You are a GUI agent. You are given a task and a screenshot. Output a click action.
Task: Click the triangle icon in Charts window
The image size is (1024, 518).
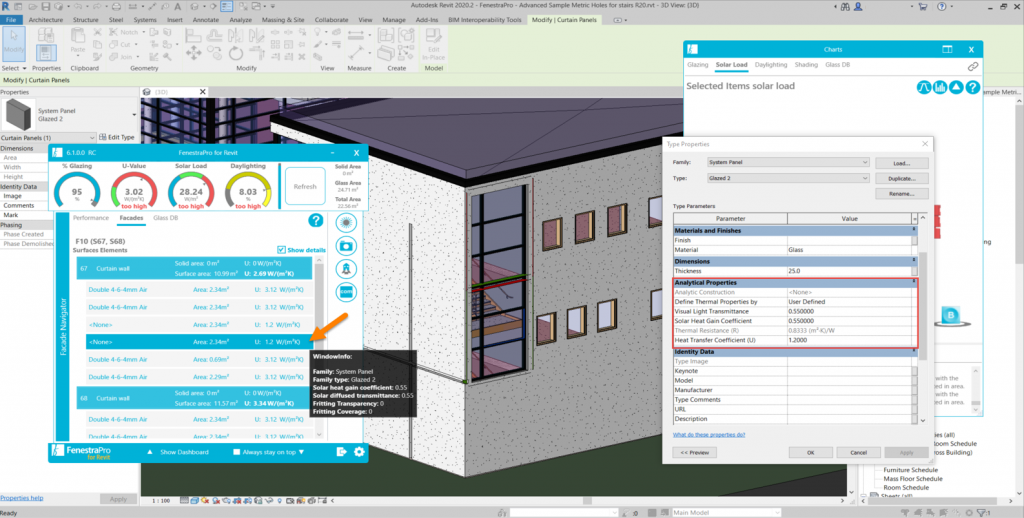[x=956, y=87]
